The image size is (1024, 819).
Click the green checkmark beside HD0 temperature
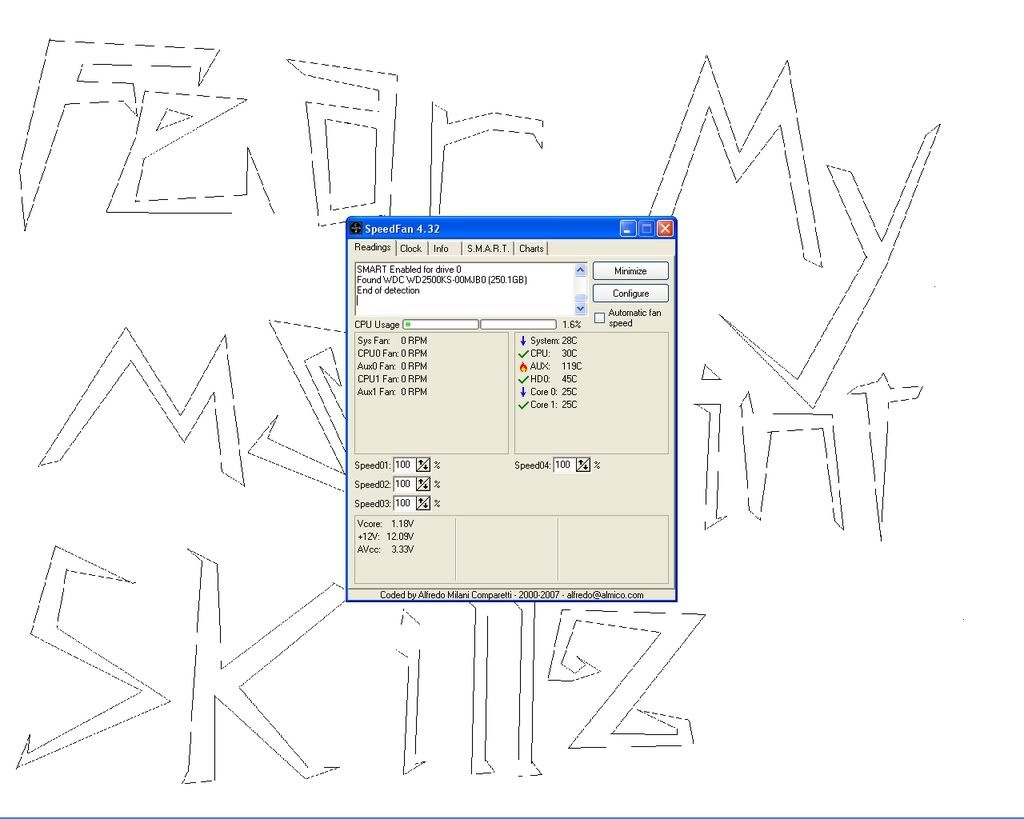pos(523,380)
